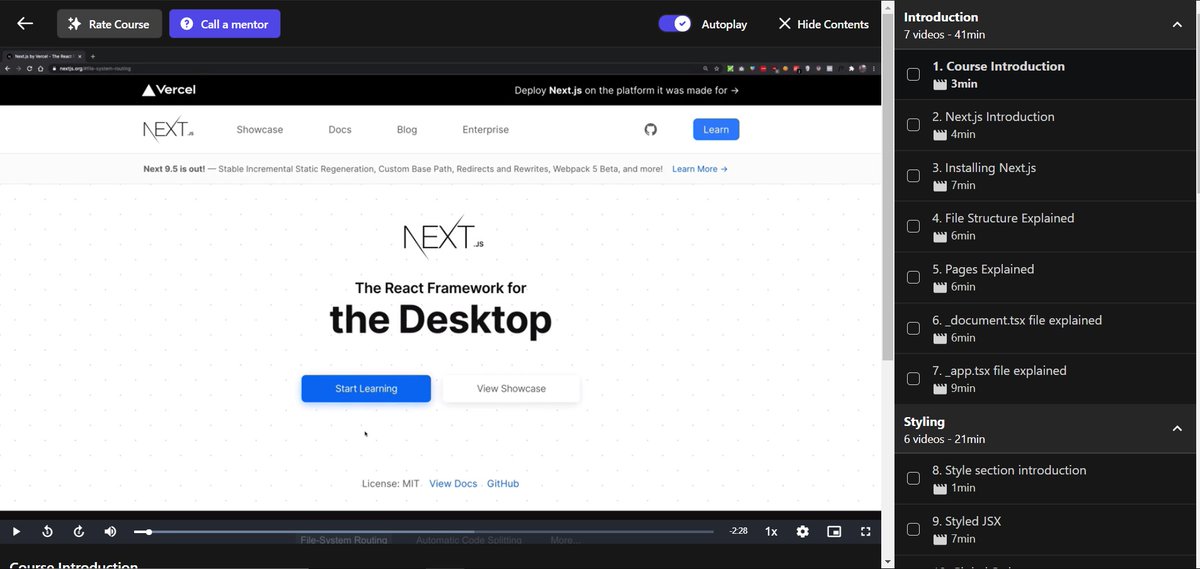Skip forward with the forward-skip icon
Screen dimensions: 1200x569
(x=79, y=532)
